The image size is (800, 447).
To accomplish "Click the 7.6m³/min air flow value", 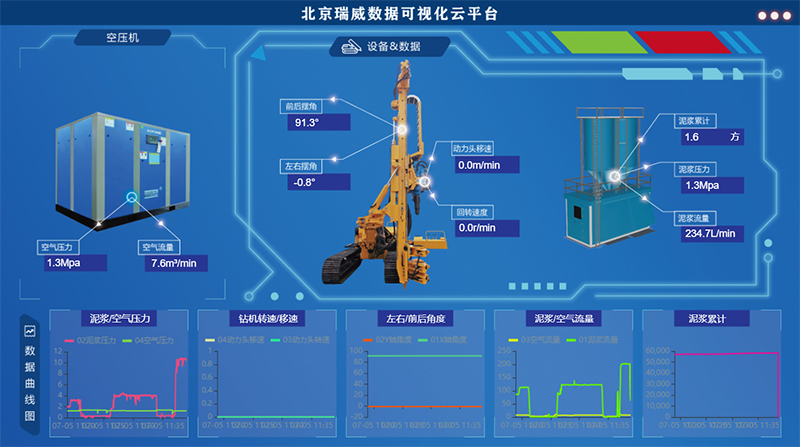I will point(176,263).
